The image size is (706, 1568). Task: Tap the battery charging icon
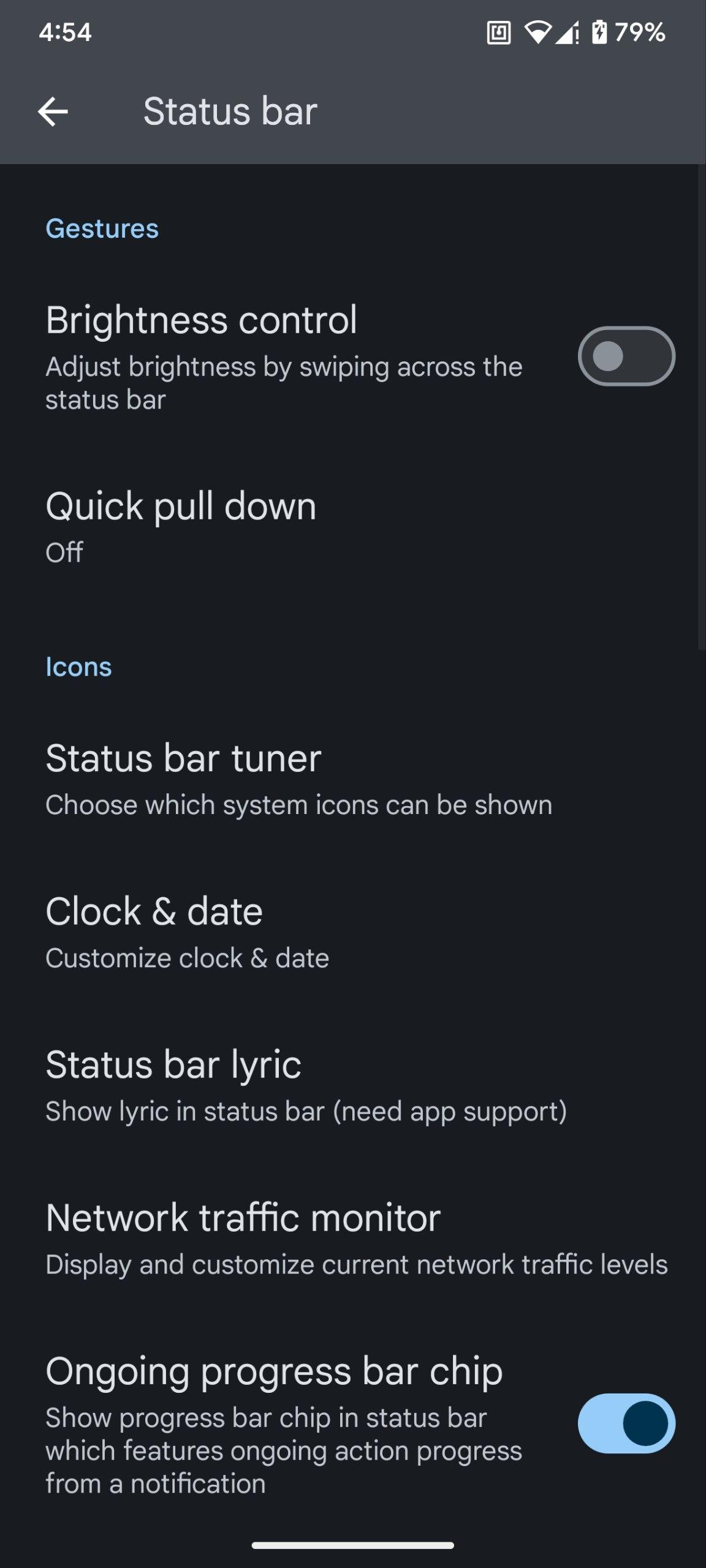tap(599, 32)
